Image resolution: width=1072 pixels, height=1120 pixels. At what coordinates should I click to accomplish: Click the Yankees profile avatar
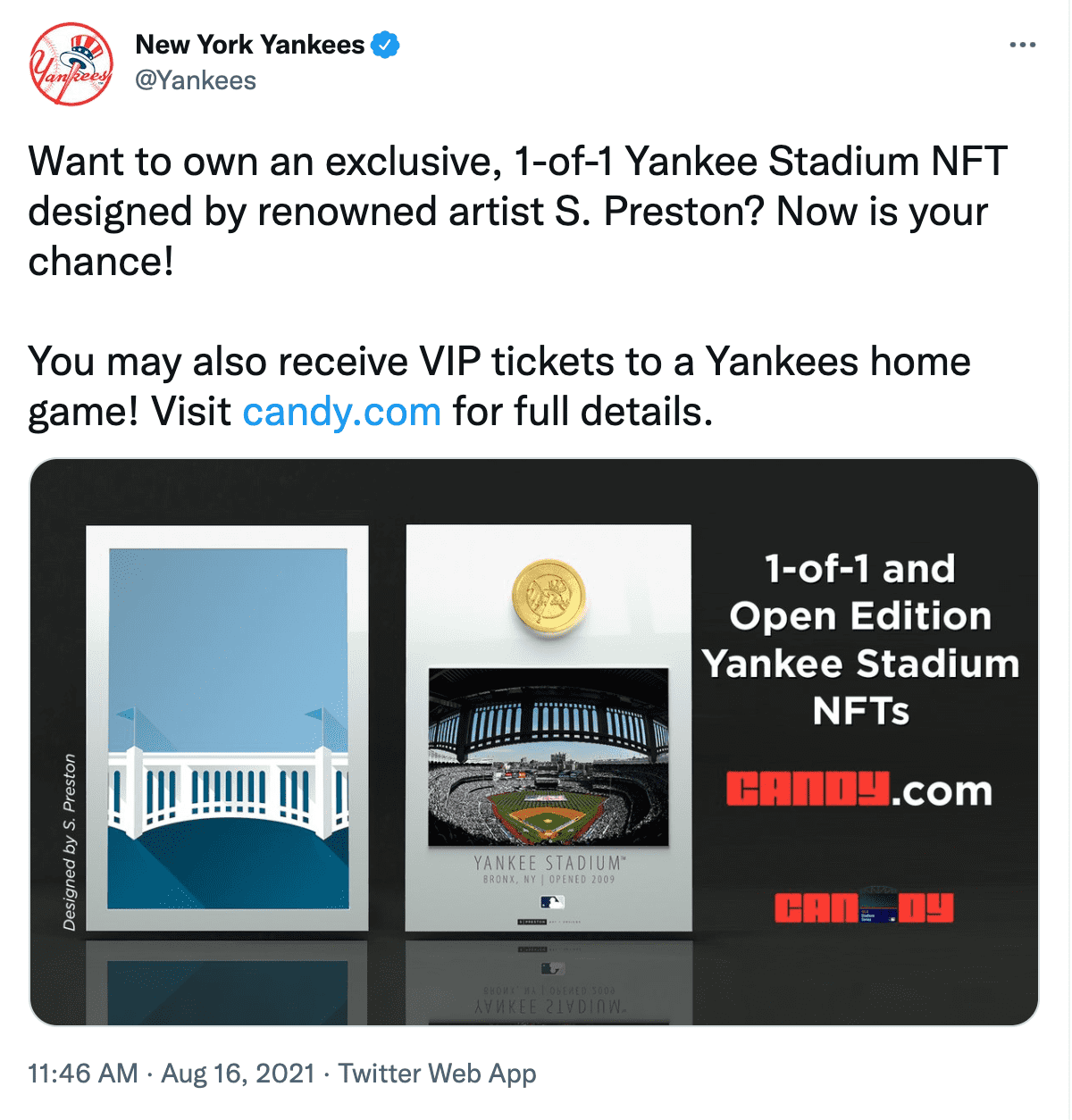[71, 64]
